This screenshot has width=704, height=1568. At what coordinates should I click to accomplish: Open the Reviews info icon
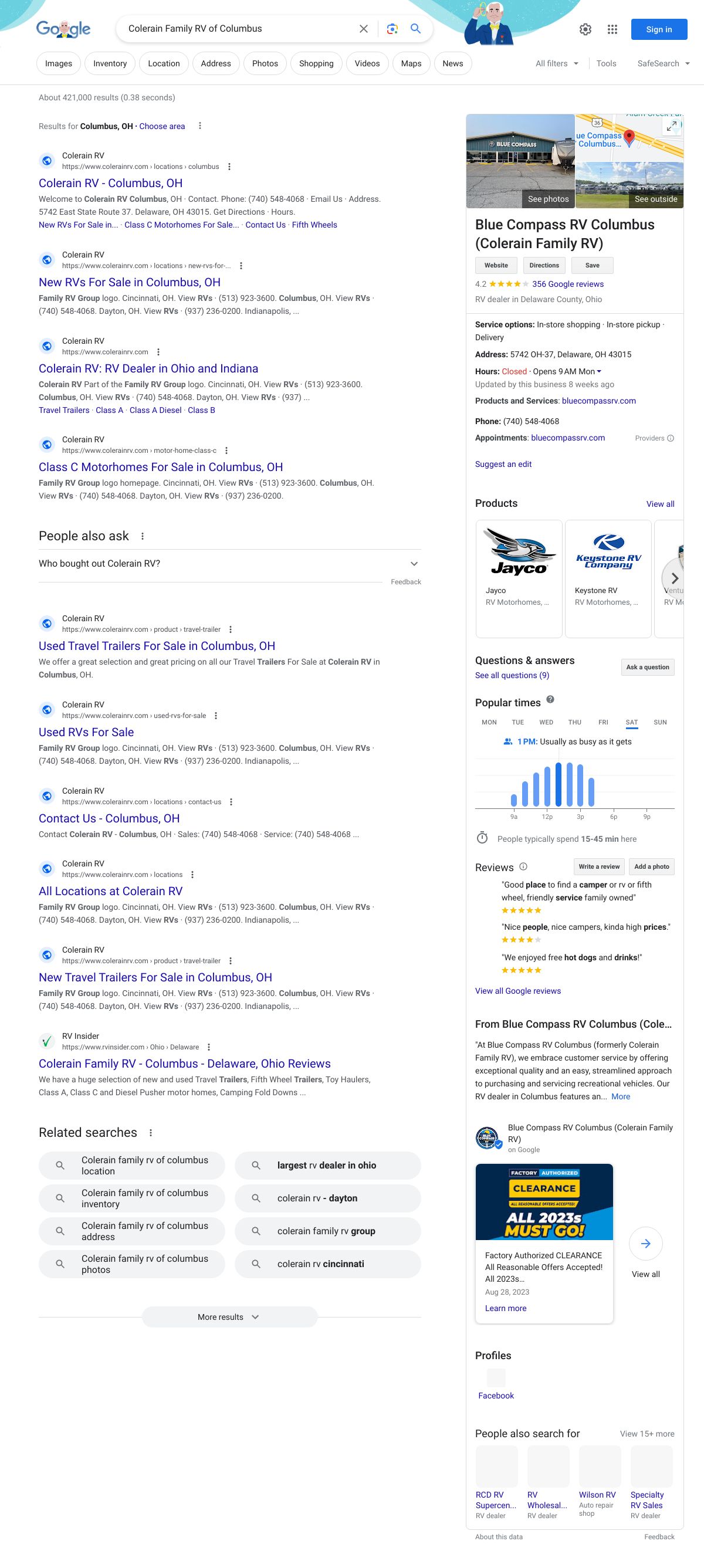point(523,867)
